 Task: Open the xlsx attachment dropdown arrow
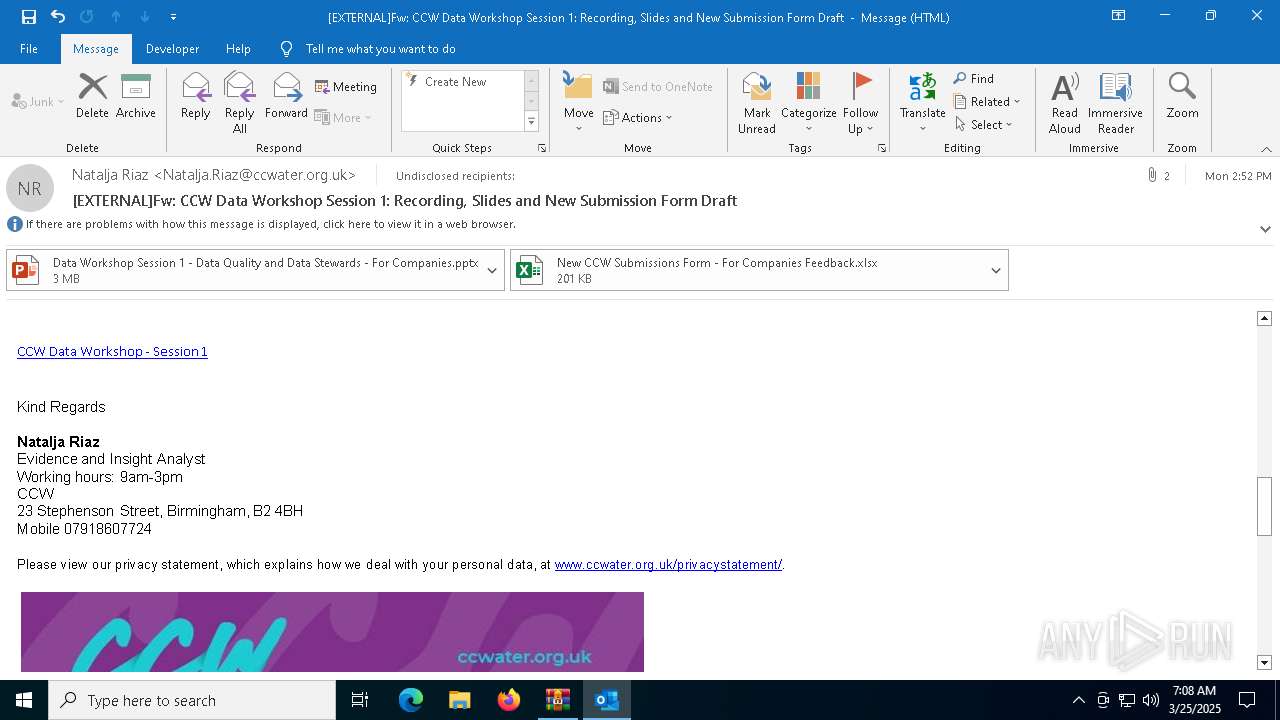(x=996, y=271)
